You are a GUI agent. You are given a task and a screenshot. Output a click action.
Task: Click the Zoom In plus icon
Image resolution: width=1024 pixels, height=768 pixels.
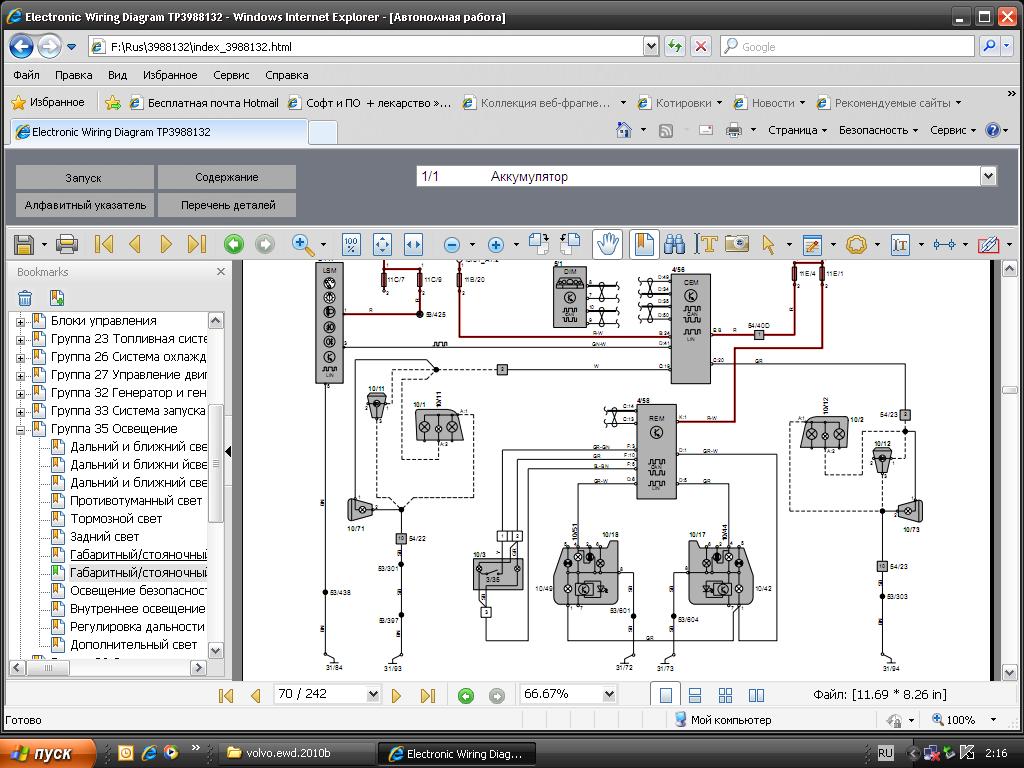[496, 245]
